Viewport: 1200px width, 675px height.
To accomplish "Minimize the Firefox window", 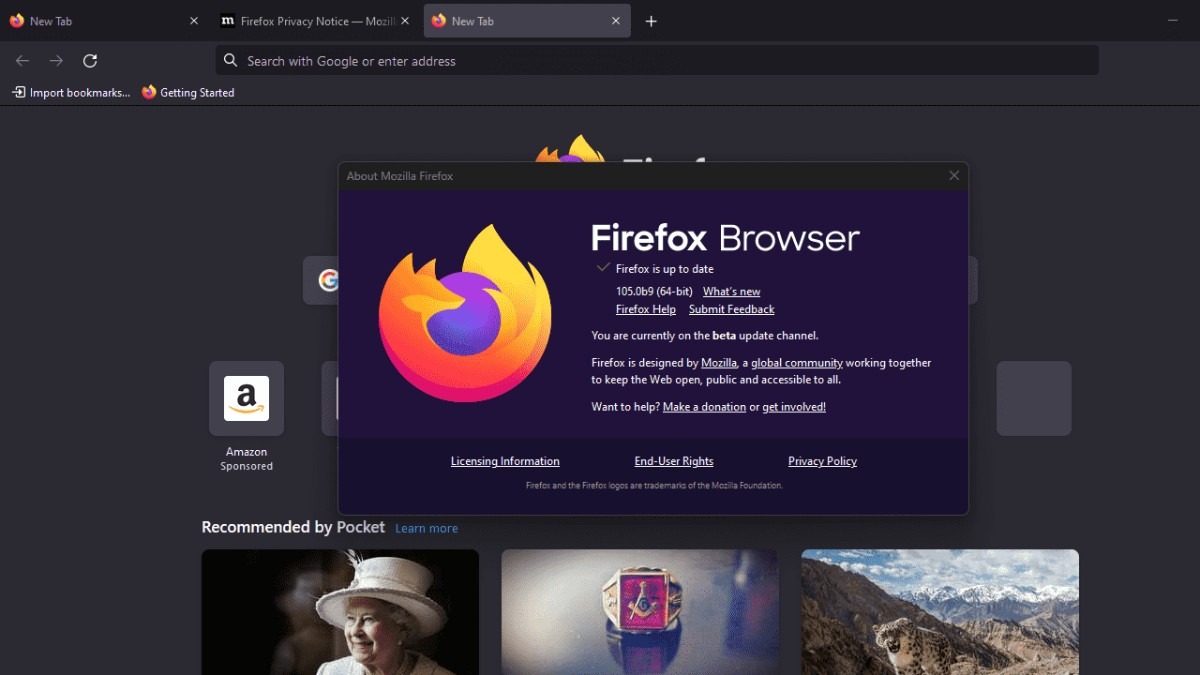I will click(1172, 21).
